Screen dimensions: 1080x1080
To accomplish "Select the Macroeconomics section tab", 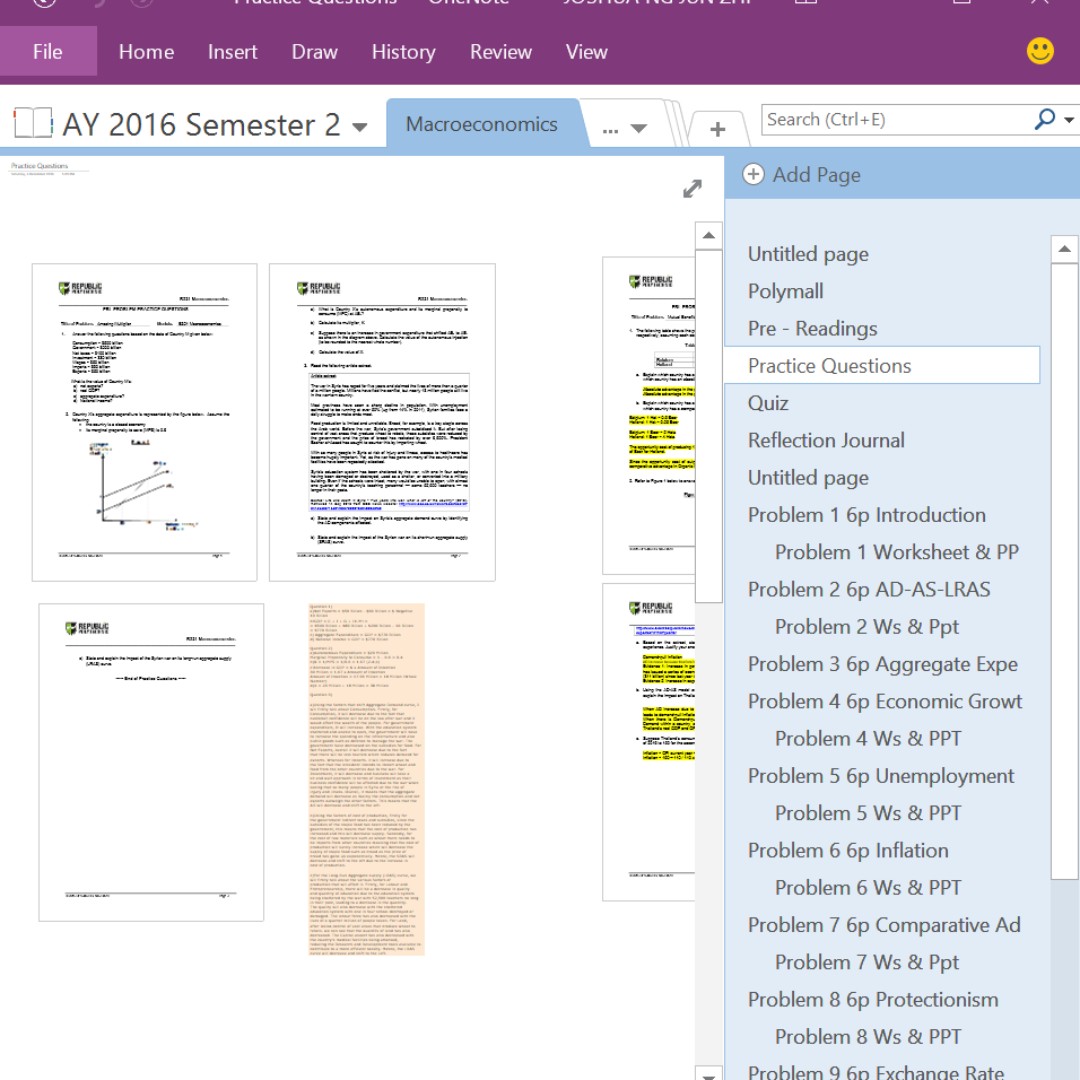I will coord(481,125).
